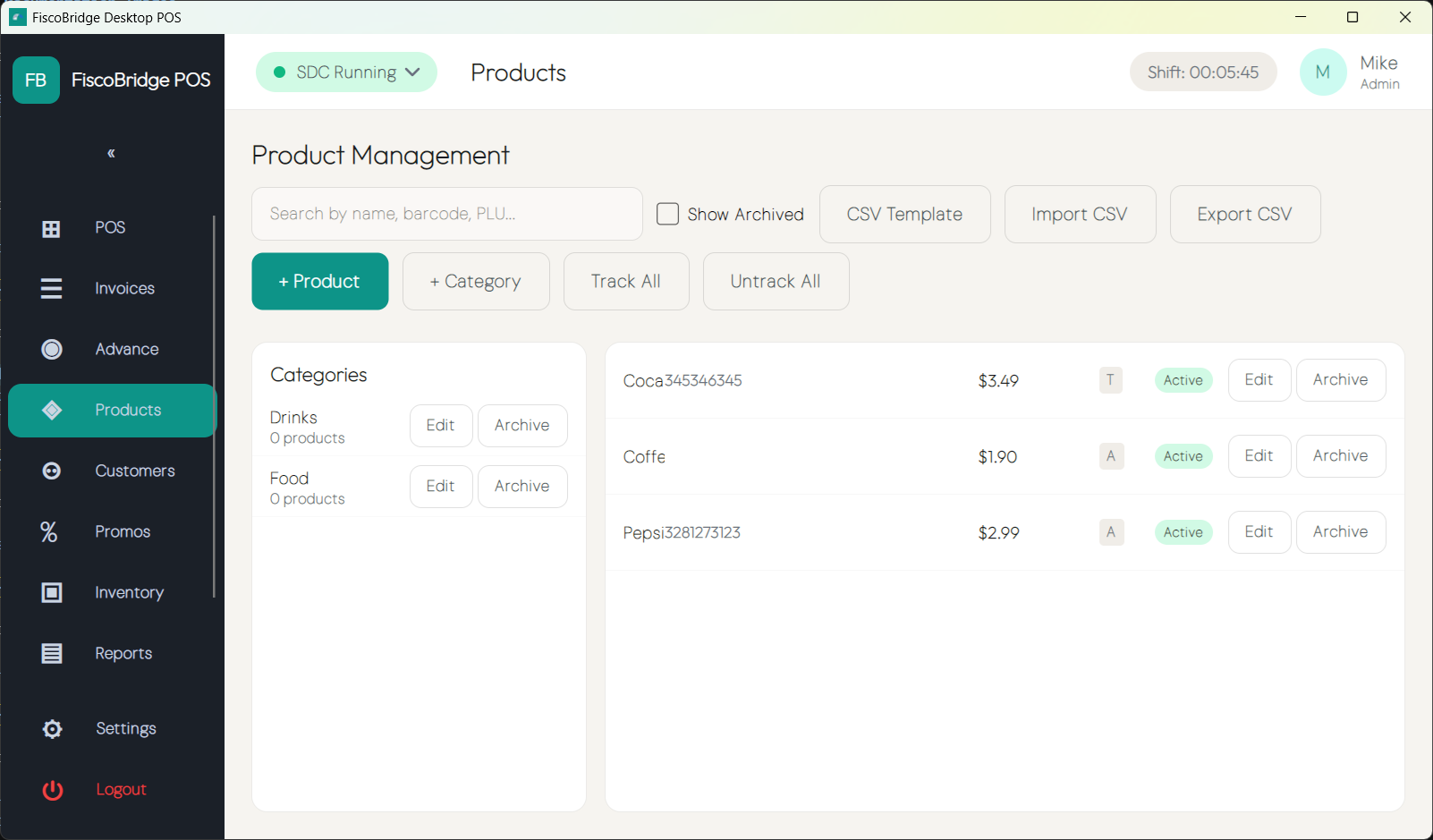Image resolution: width=1433 pixels, height=840 pixels.
Task: Open Settings page label
Action: 126,728
